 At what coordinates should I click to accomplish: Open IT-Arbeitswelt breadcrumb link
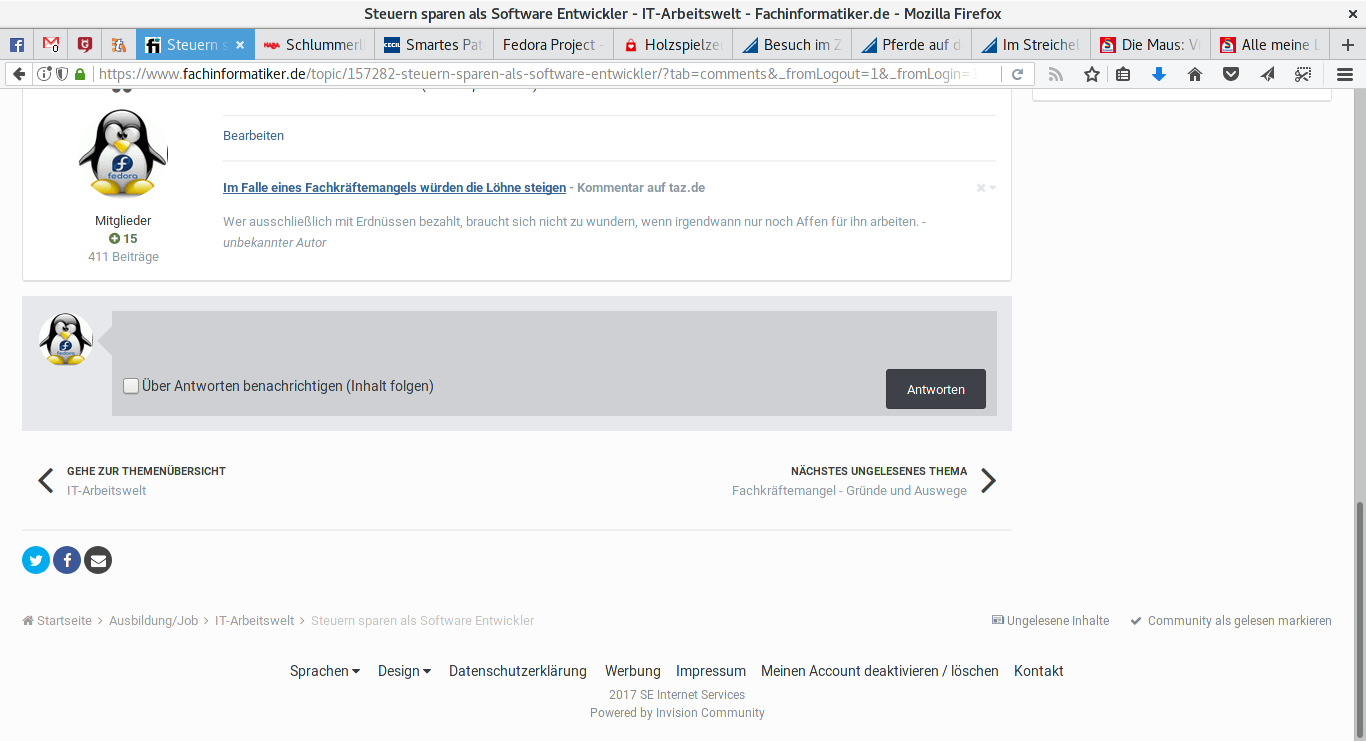click(255, 621)
